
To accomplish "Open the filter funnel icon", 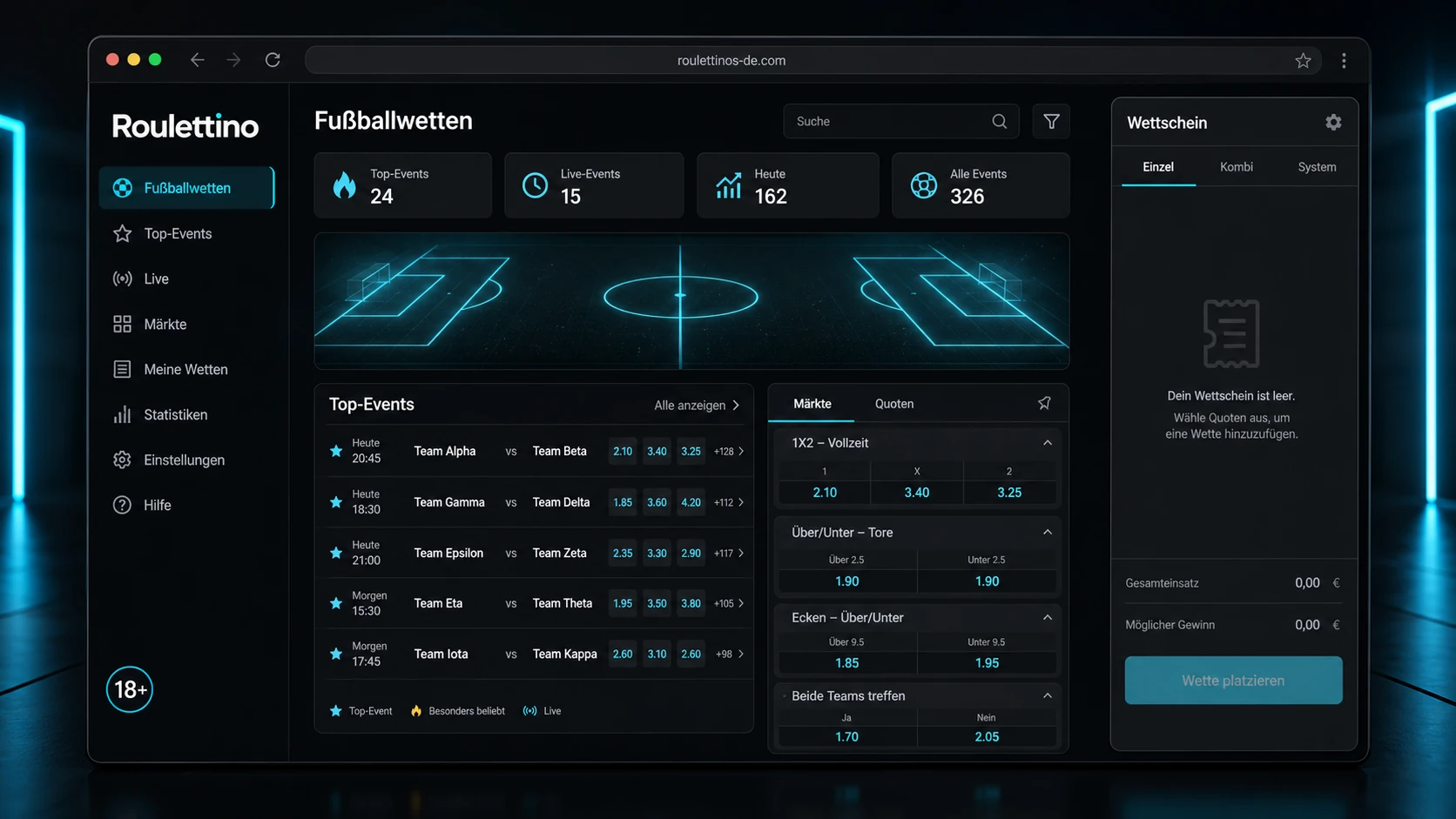I will [1051, 122].
